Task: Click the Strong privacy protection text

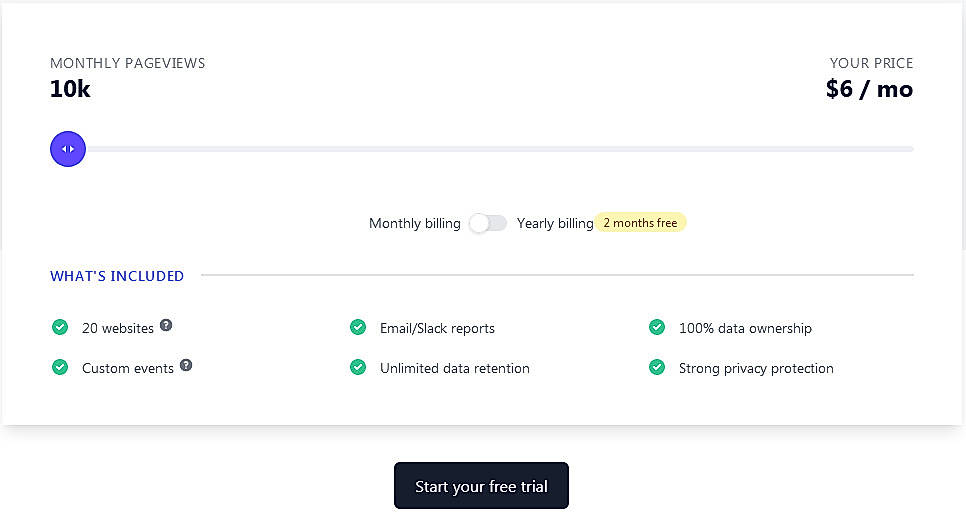Action: pos(756,368)
